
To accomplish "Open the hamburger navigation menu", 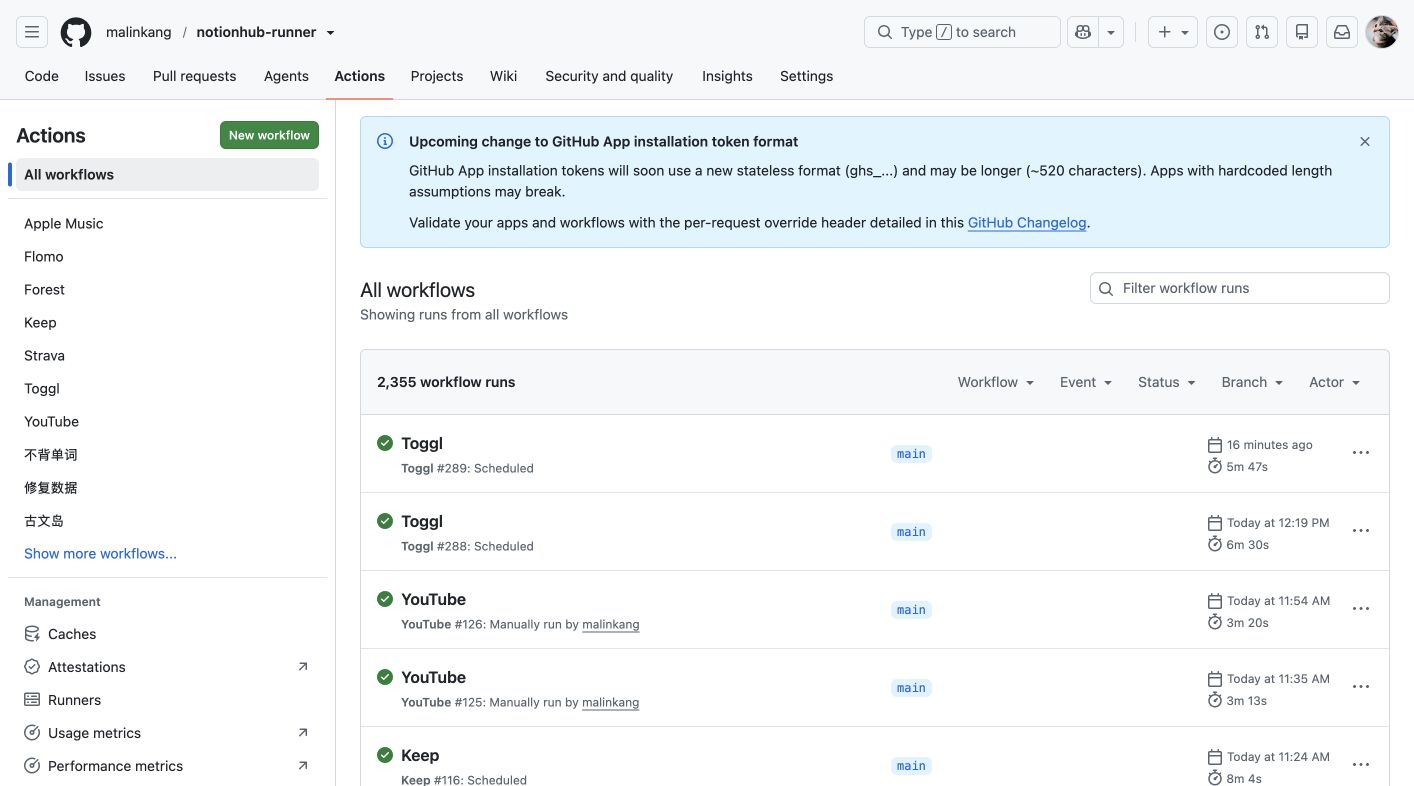I will 32,32.
